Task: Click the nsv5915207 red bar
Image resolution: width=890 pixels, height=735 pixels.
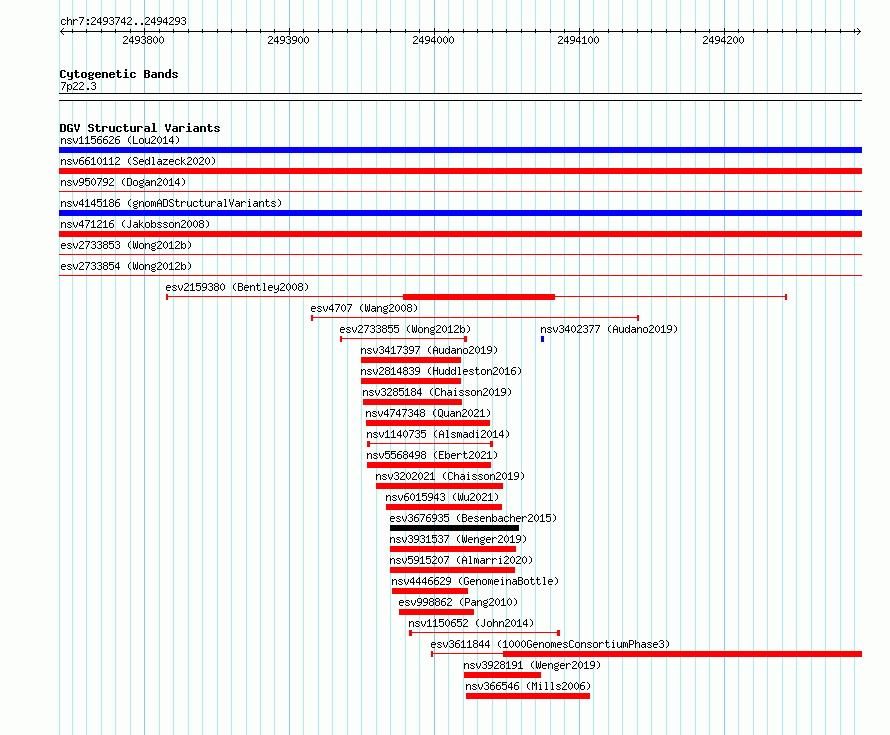Action: tap(452, 570)
